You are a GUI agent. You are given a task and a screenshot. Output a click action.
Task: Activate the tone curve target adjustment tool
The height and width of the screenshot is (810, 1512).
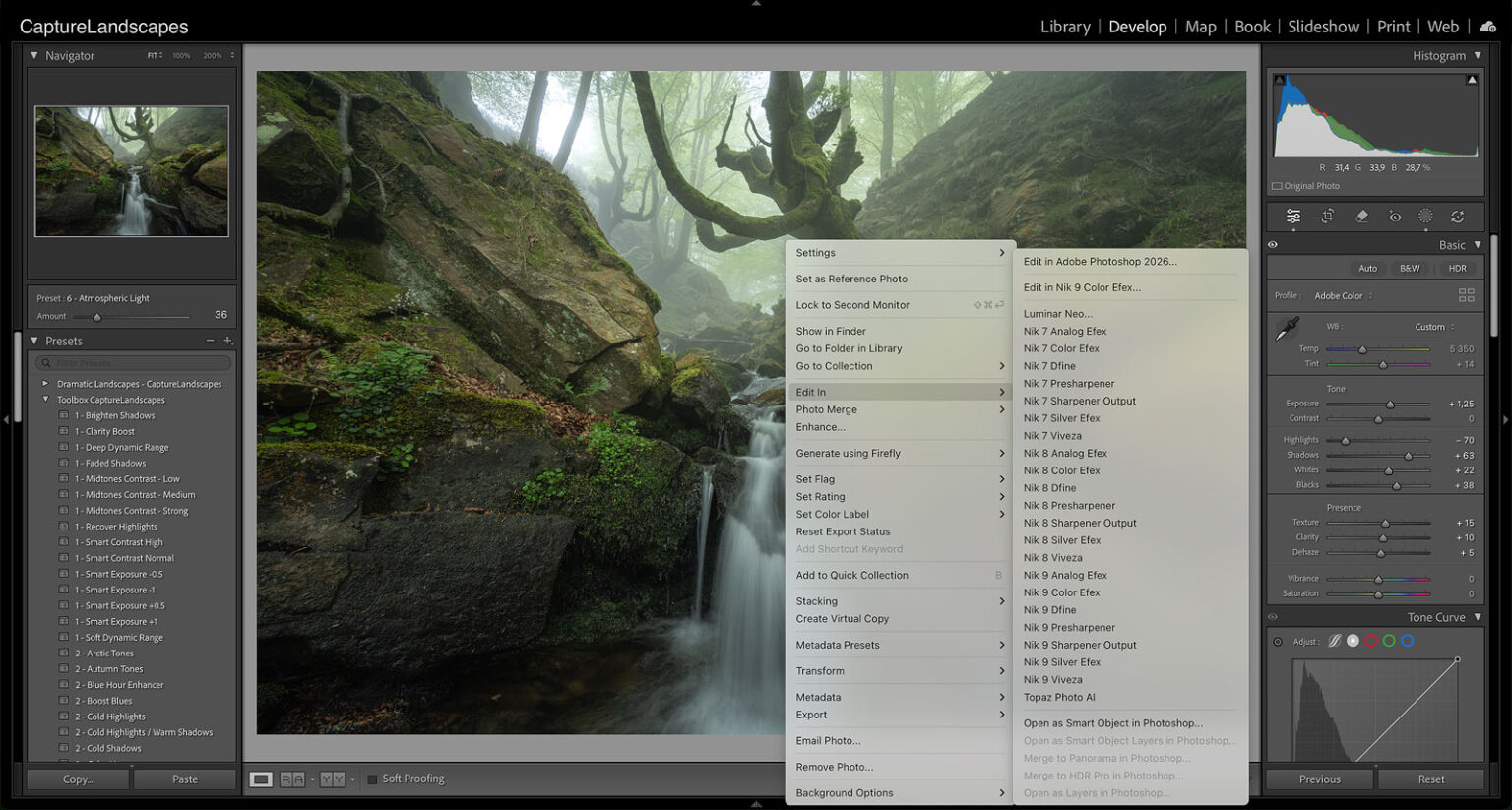click(x=1278, y=642)
